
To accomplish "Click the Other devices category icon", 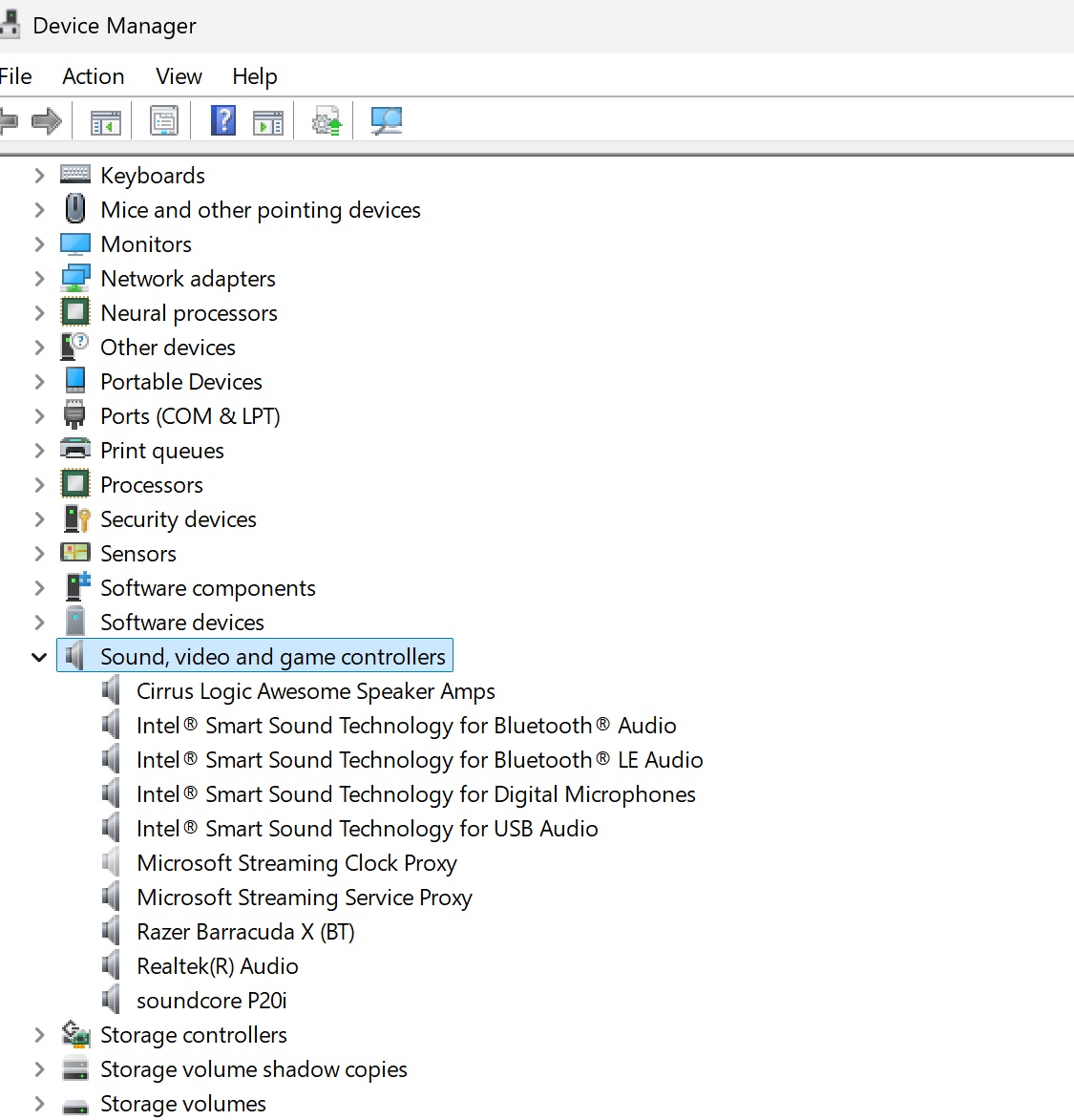I will coord(74,347).
